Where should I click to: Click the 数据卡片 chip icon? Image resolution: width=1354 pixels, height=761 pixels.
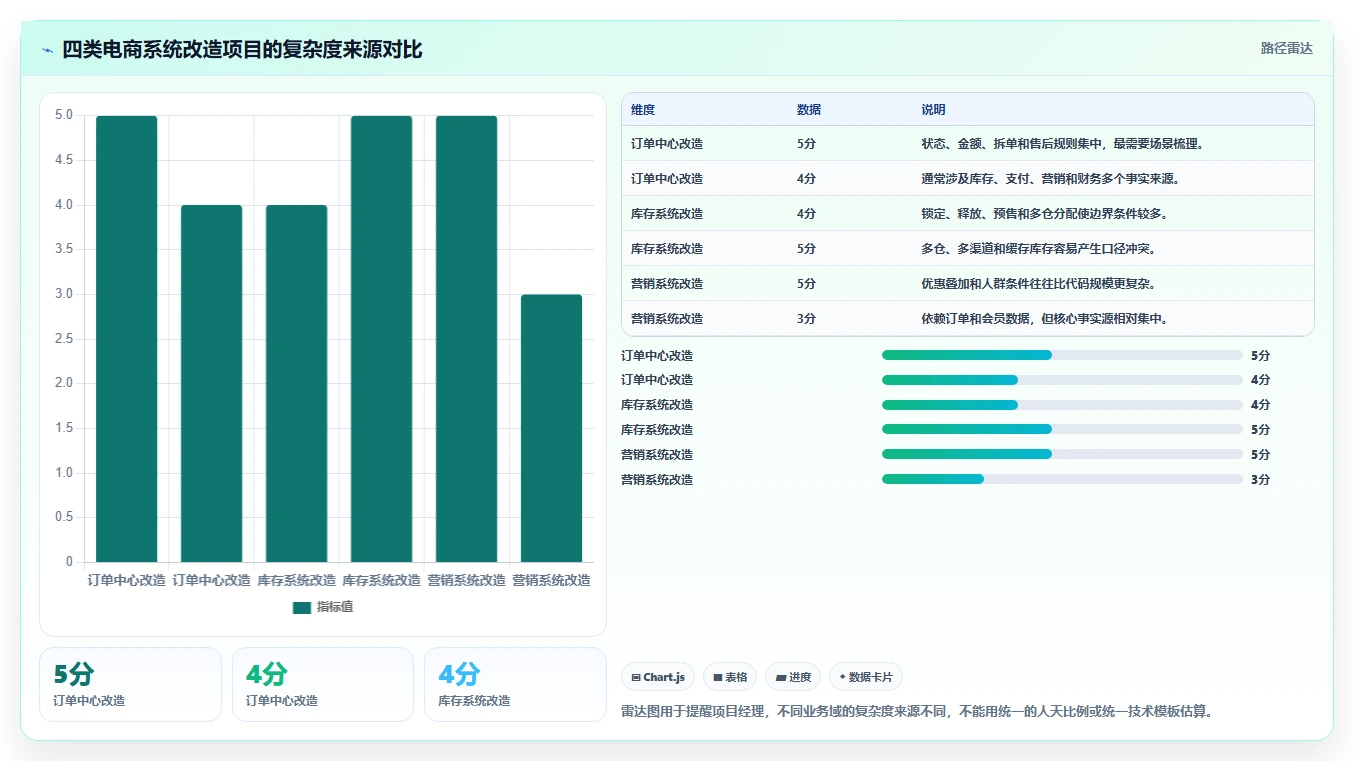click(843, 678)
